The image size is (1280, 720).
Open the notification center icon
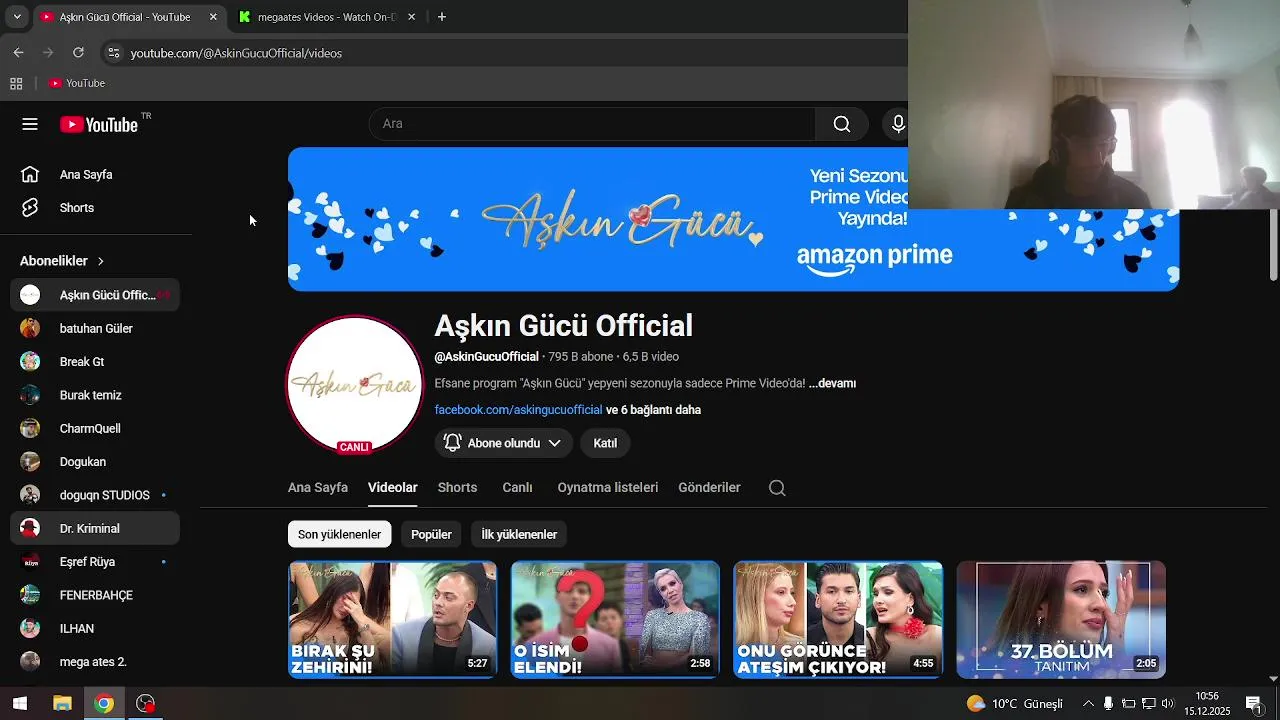pos(1253,704)
